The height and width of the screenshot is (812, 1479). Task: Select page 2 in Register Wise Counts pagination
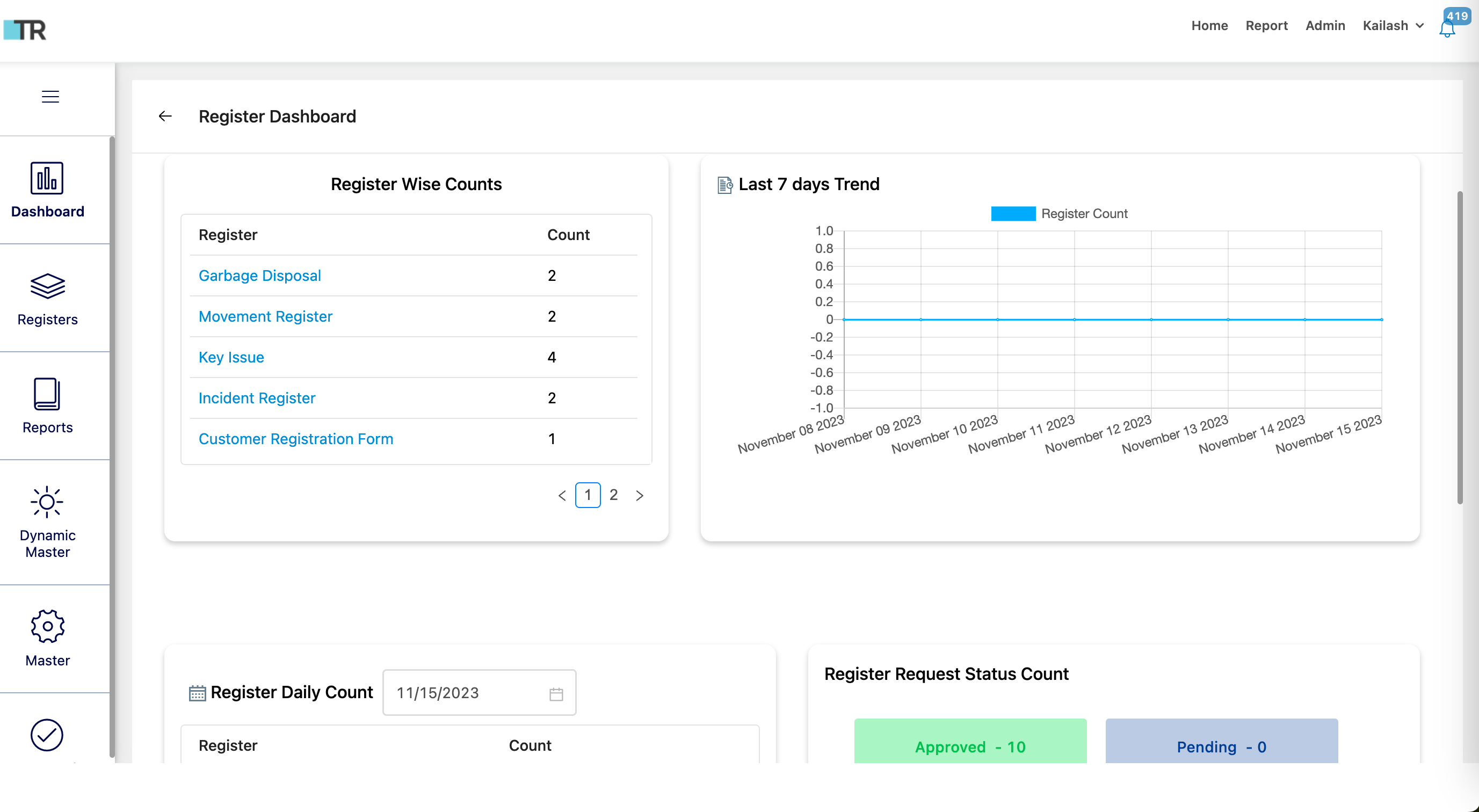point(614,495)
